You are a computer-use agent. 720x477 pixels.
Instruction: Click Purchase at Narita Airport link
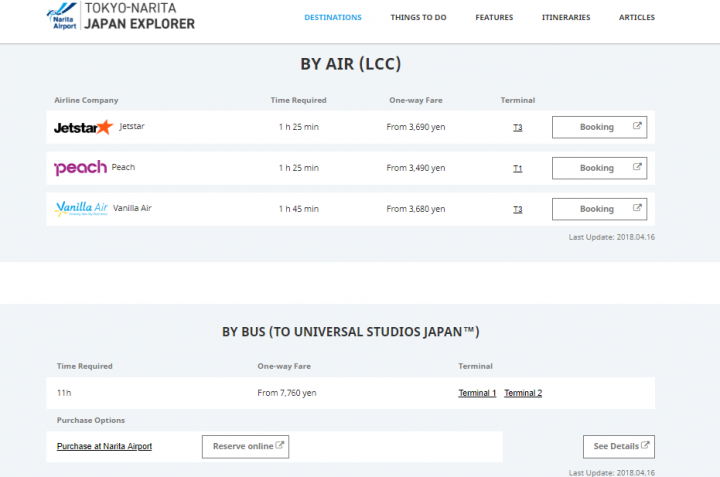click(x=104, y=446)
